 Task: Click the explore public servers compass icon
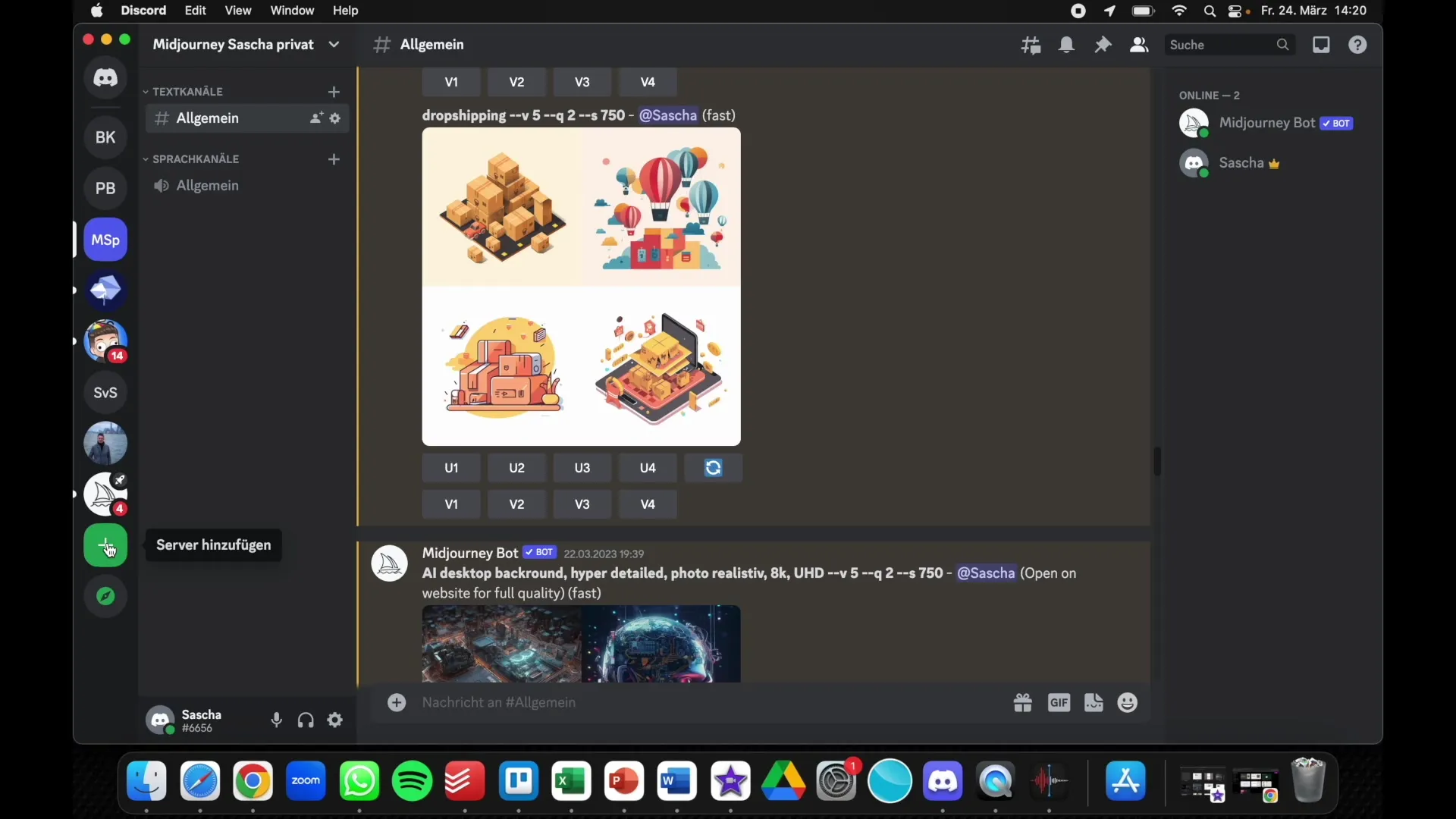(105, 597)
